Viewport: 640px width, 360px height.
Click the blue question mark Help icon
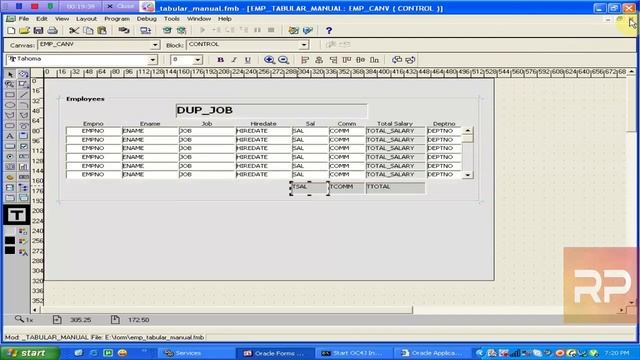(x=329, y=31)
